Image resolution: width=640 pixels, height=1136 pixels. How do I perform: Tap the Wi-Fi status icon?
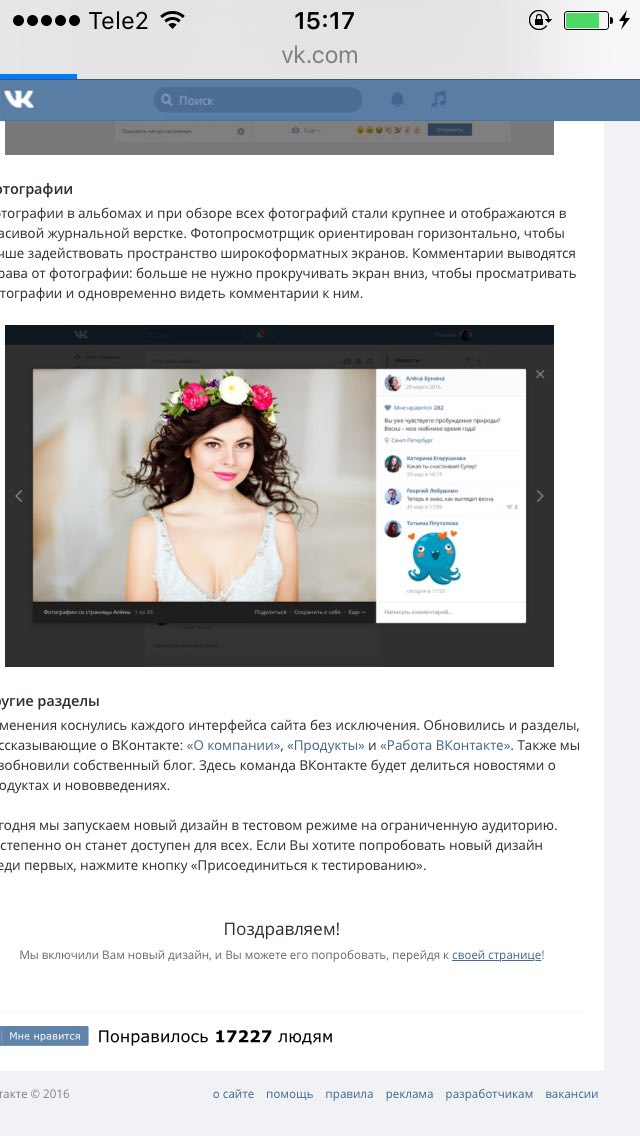pos(173,20)
